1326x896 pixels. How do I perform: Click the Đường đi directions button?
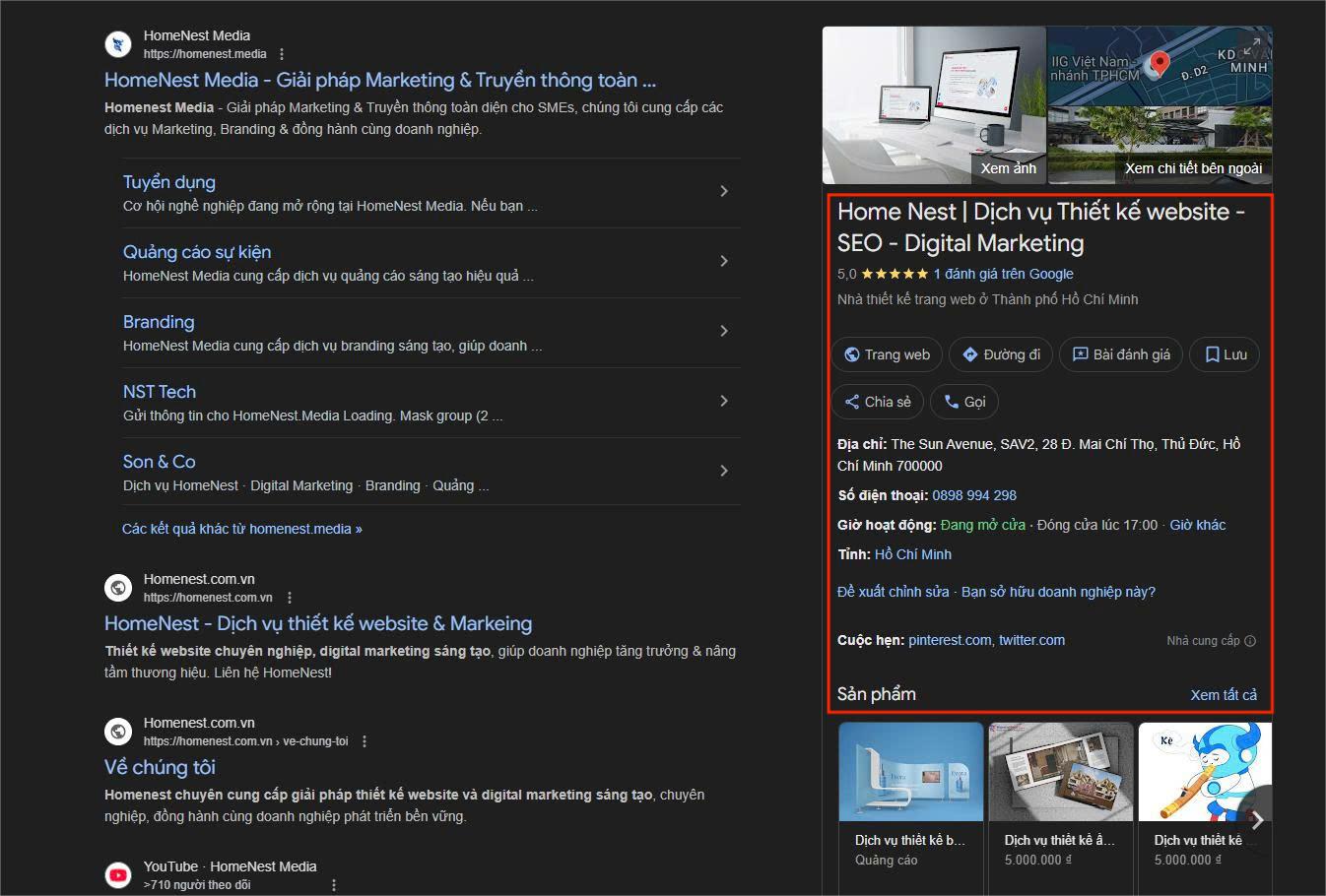(x=1001, y=354)
